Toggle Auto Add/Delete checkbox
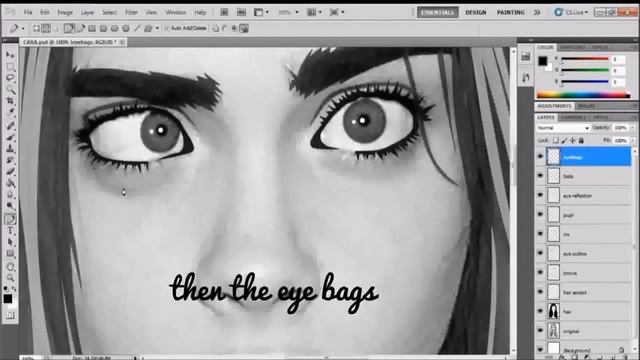 (166, 28)
